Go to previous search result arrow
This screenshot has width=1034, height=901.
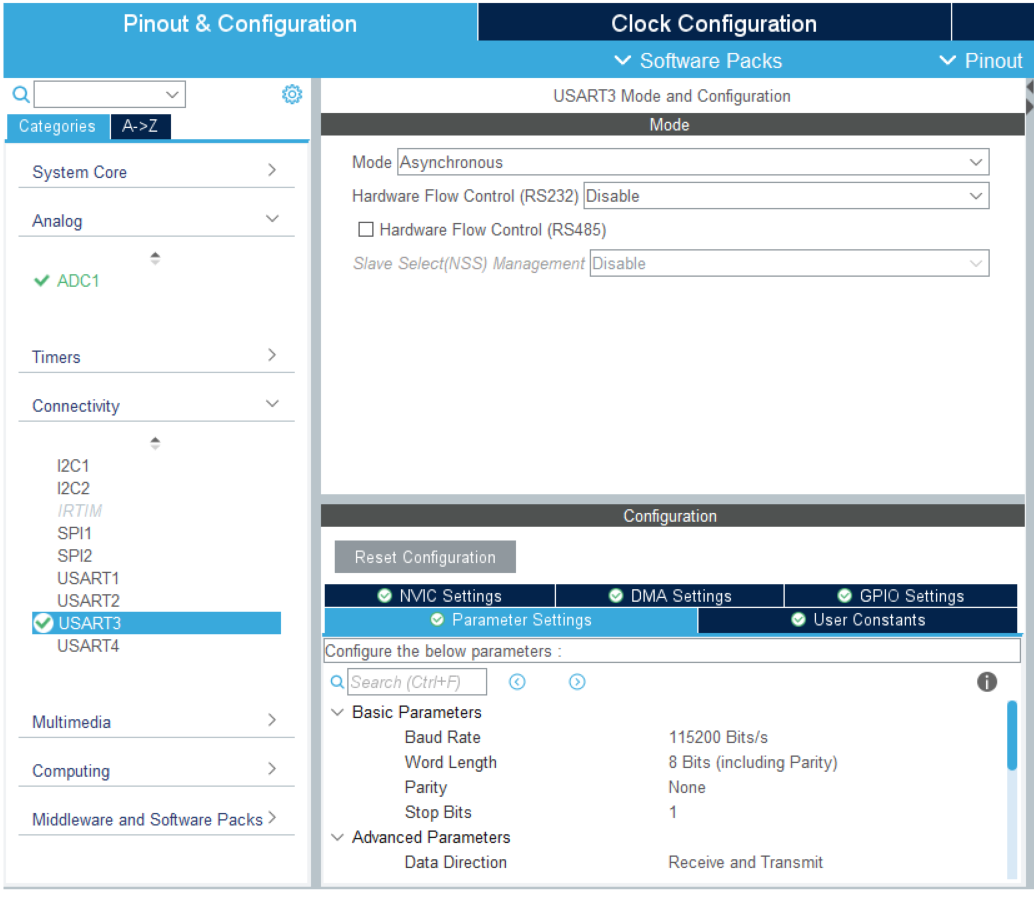[517, 682]
